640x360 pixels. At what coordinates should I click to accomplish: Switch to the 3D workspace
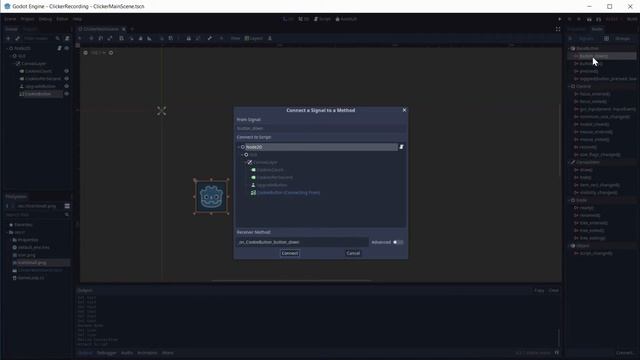[x=304, y=19]
